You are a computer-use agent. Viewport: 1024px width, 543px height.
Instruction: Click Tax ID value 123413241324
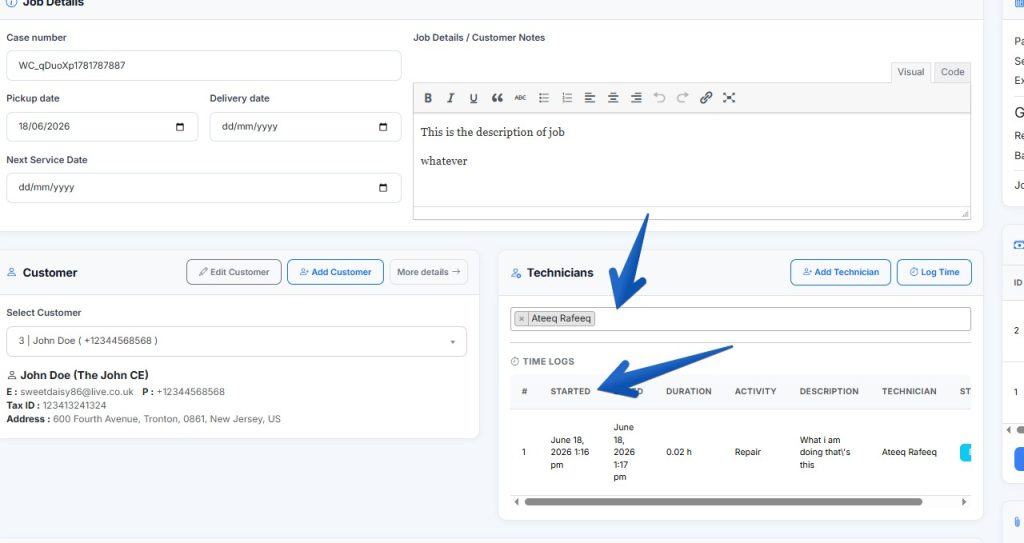pyautogui.click(x=74, y=406)
